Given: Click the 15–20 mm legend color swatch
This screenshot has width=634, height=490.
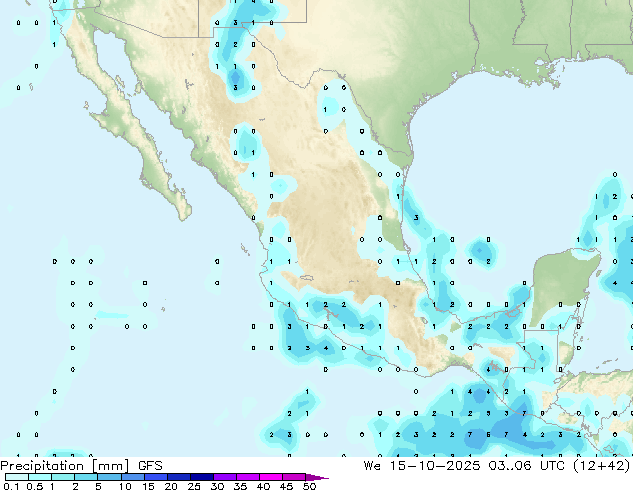Looking at the screenshot, I should [155, 477].
